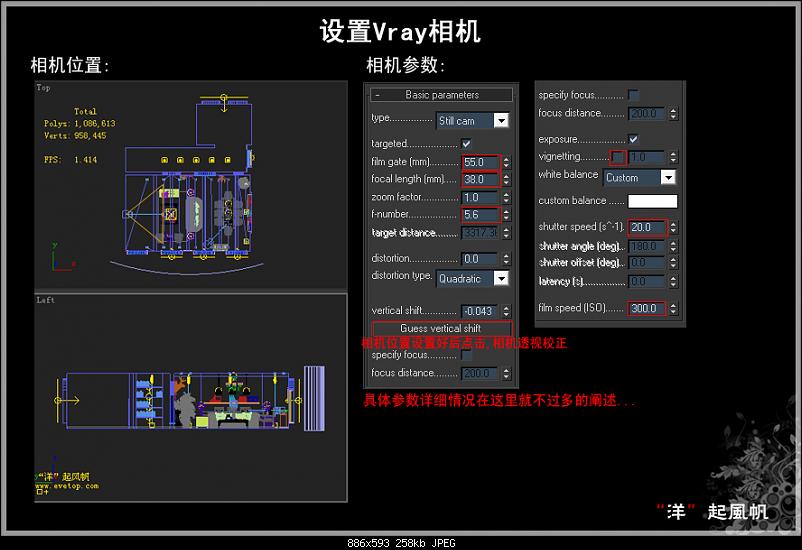Click the Top viewport label
802x550 pixels.
click(x=43, y=87)
